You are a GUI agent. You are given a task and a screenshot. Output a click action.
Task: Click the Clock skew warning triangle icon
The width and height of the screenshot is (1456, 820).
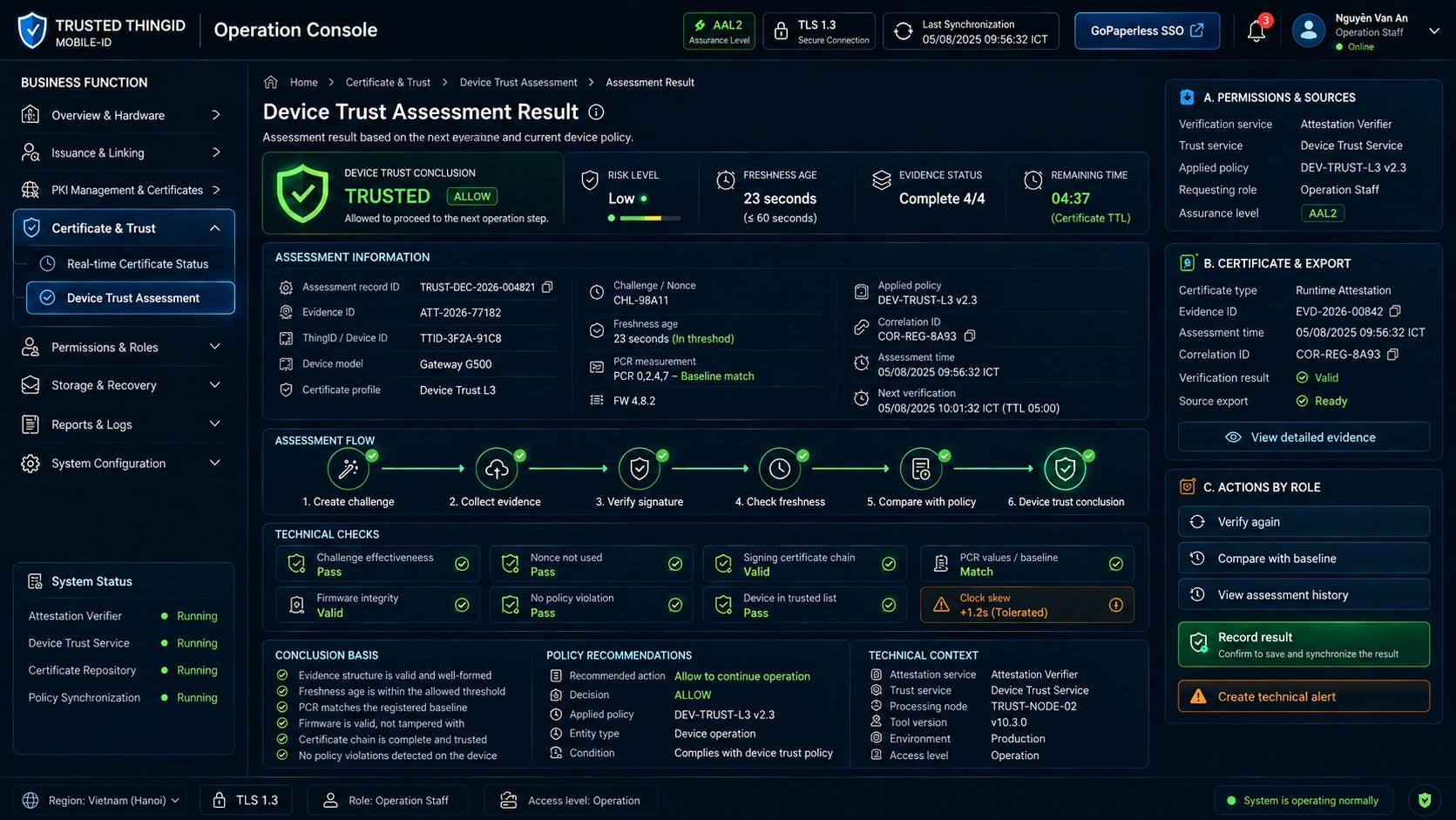coord(941,605)
